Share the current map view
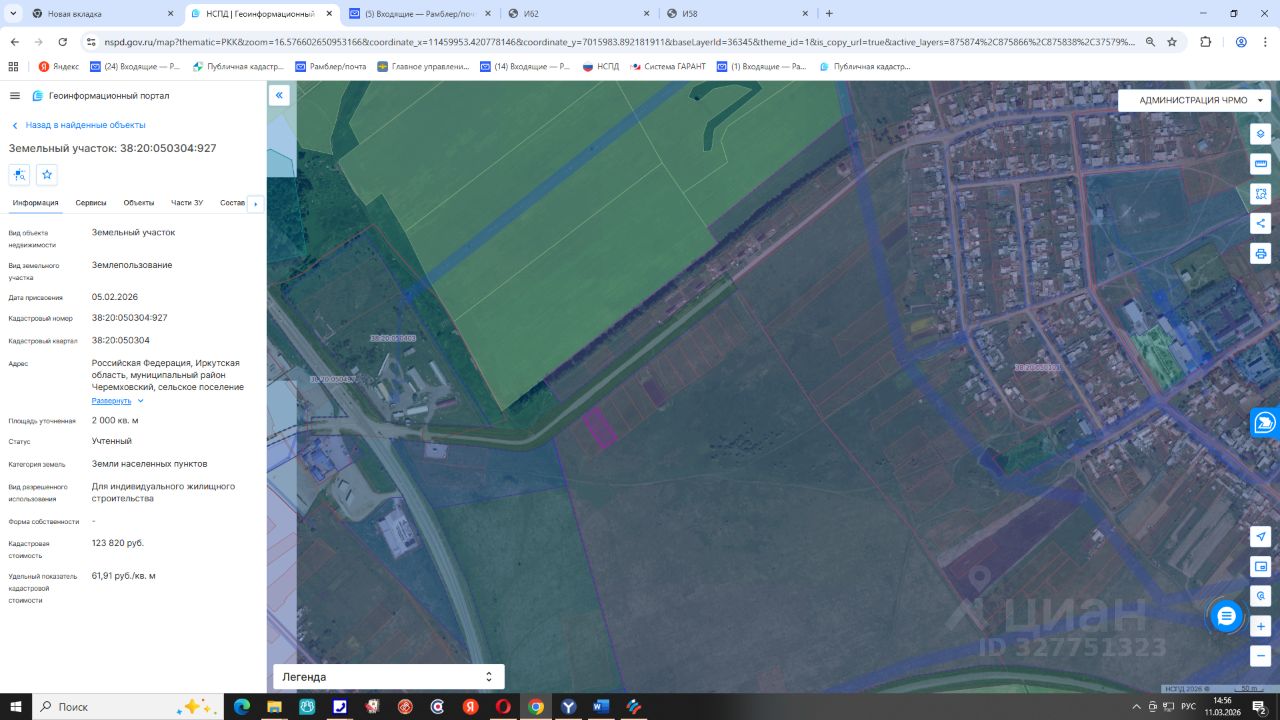The width and height of the screenshot is (1280, 720). coord(1260,224)
